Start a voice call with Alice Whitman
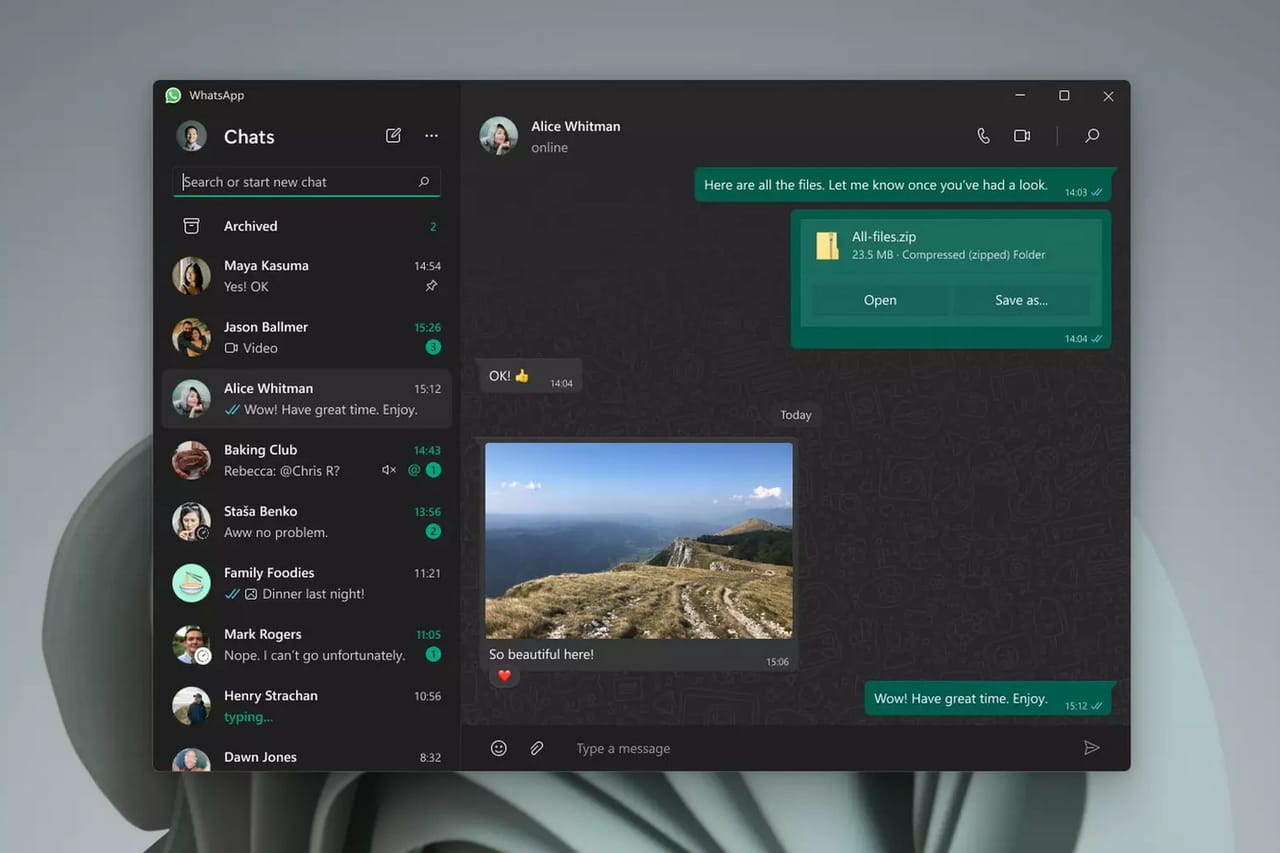The image size is (1280, 853). [982, 135]
